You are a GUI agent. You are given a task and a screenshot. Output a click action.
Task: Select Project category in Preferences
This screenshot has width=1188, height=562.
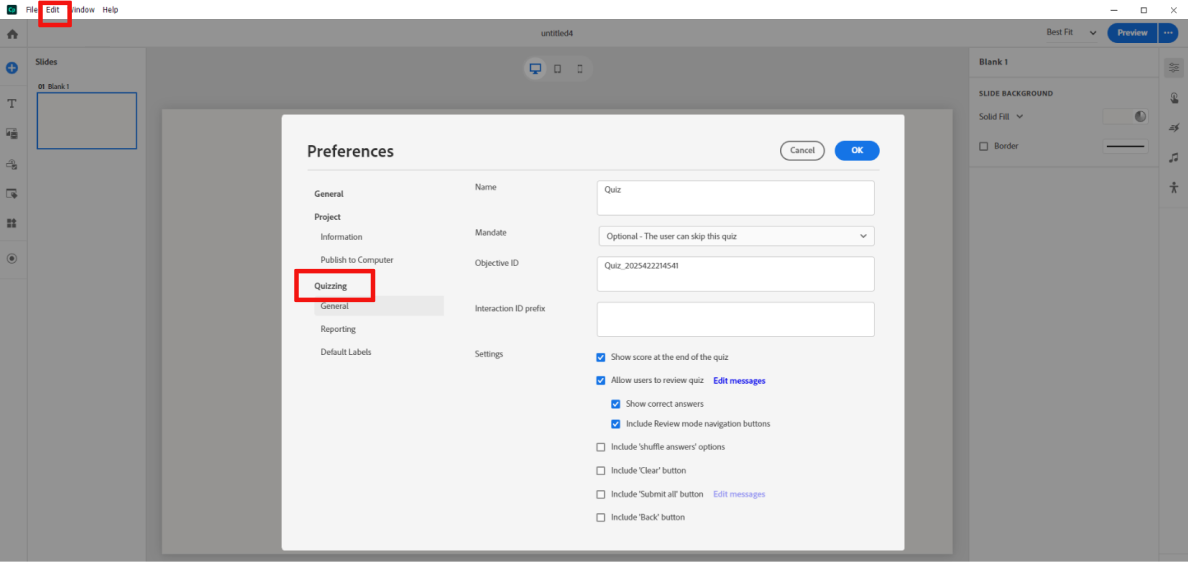327,217
